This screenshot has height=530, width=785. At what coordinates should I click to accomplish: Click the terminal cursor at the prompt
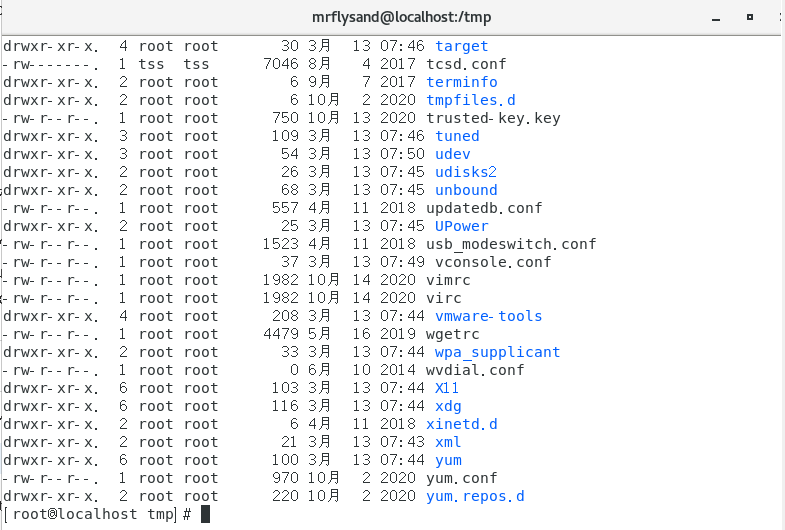point(205,514)
